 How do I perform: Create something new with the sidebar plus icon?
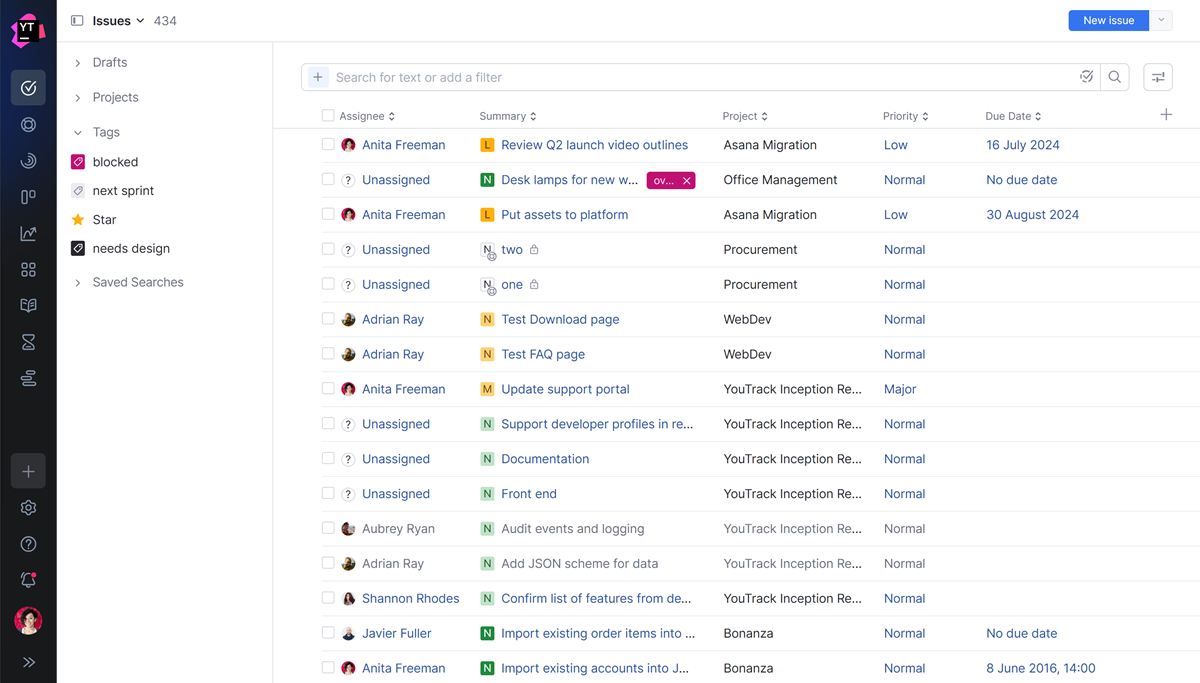[x=28, y=471]
